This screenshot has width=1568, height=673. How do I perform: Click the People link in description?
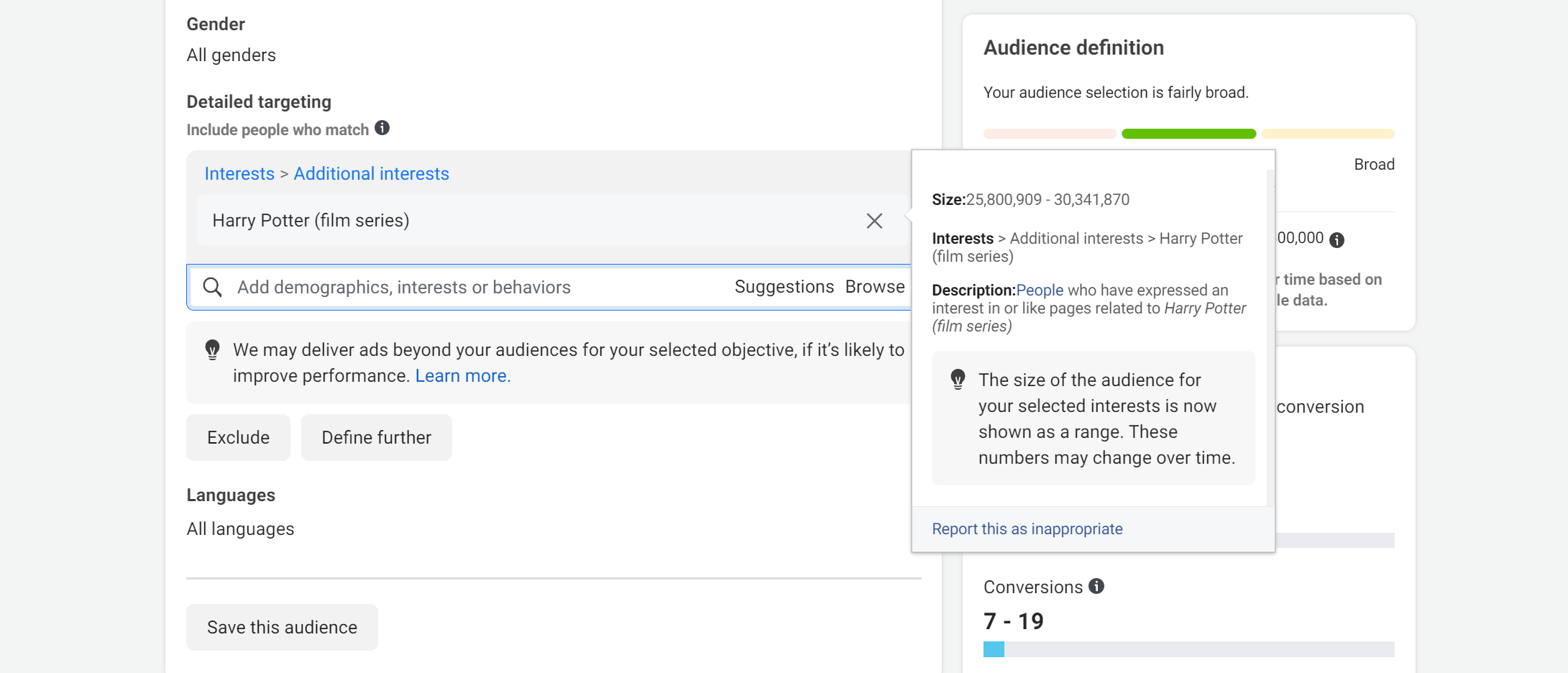(1040, 290)
